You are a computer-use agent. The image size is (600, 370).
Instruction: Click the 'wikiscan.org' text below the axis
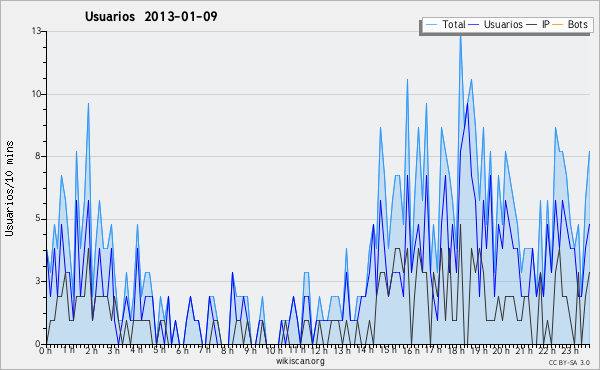point(300,361)
